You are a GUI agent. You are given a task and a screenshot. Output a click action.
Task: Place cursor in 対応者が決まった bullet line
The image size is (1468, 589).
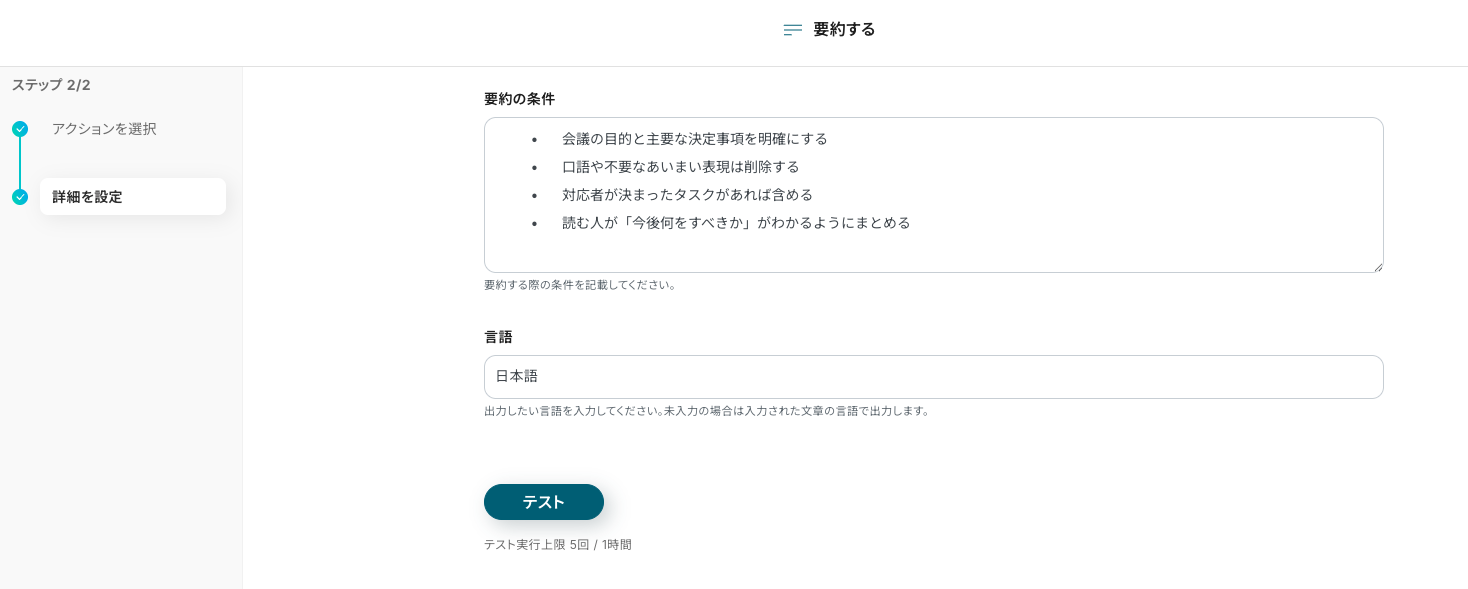coord(687,195)
